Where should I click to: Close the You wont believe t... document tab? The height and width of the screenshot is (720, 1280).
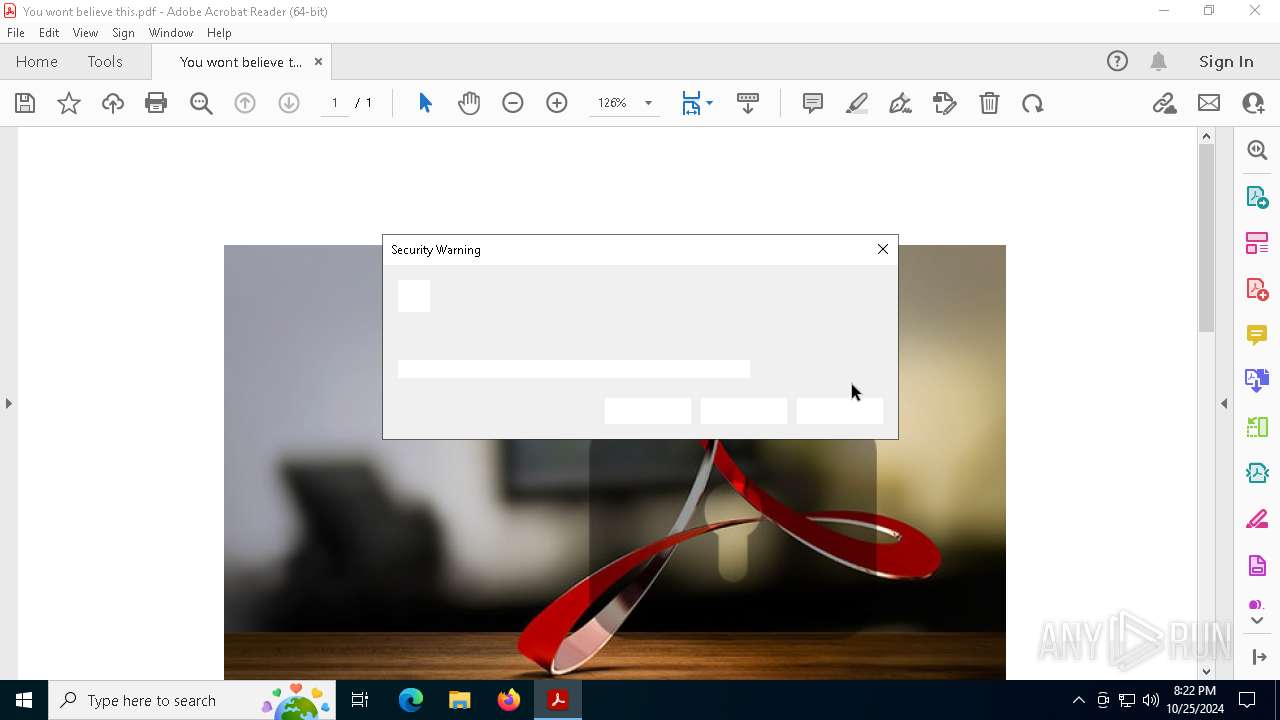pyautogui.click(x=318, y=61)
